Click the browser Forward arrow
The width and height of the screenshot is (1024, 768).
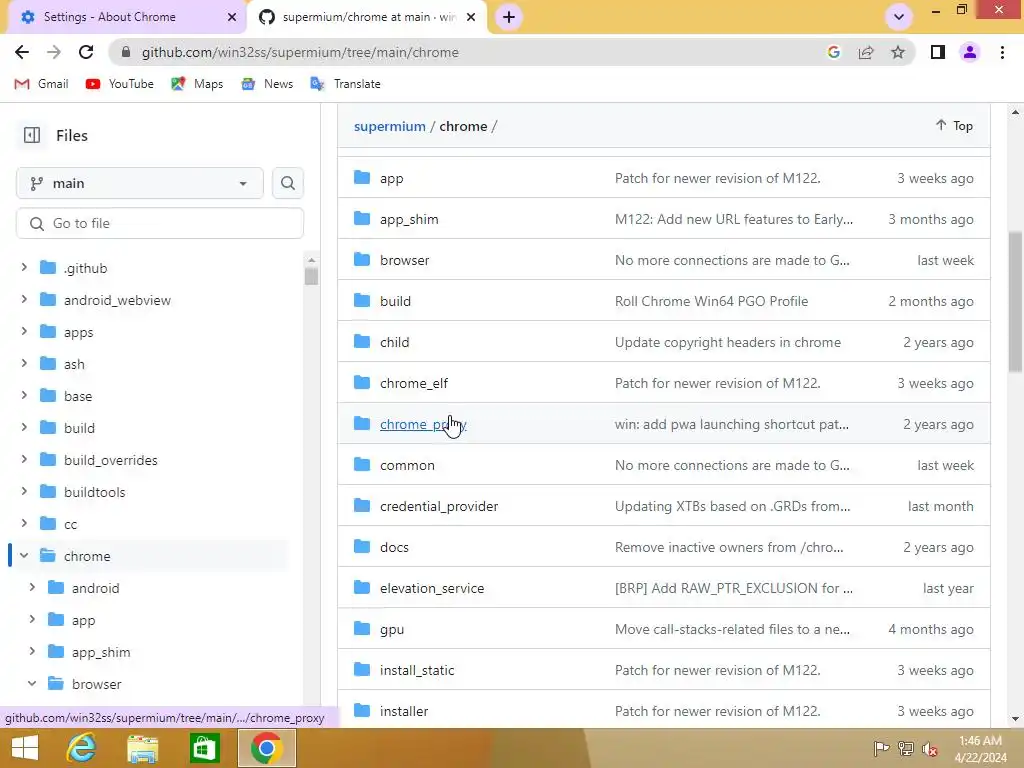(x=54, y=52)
